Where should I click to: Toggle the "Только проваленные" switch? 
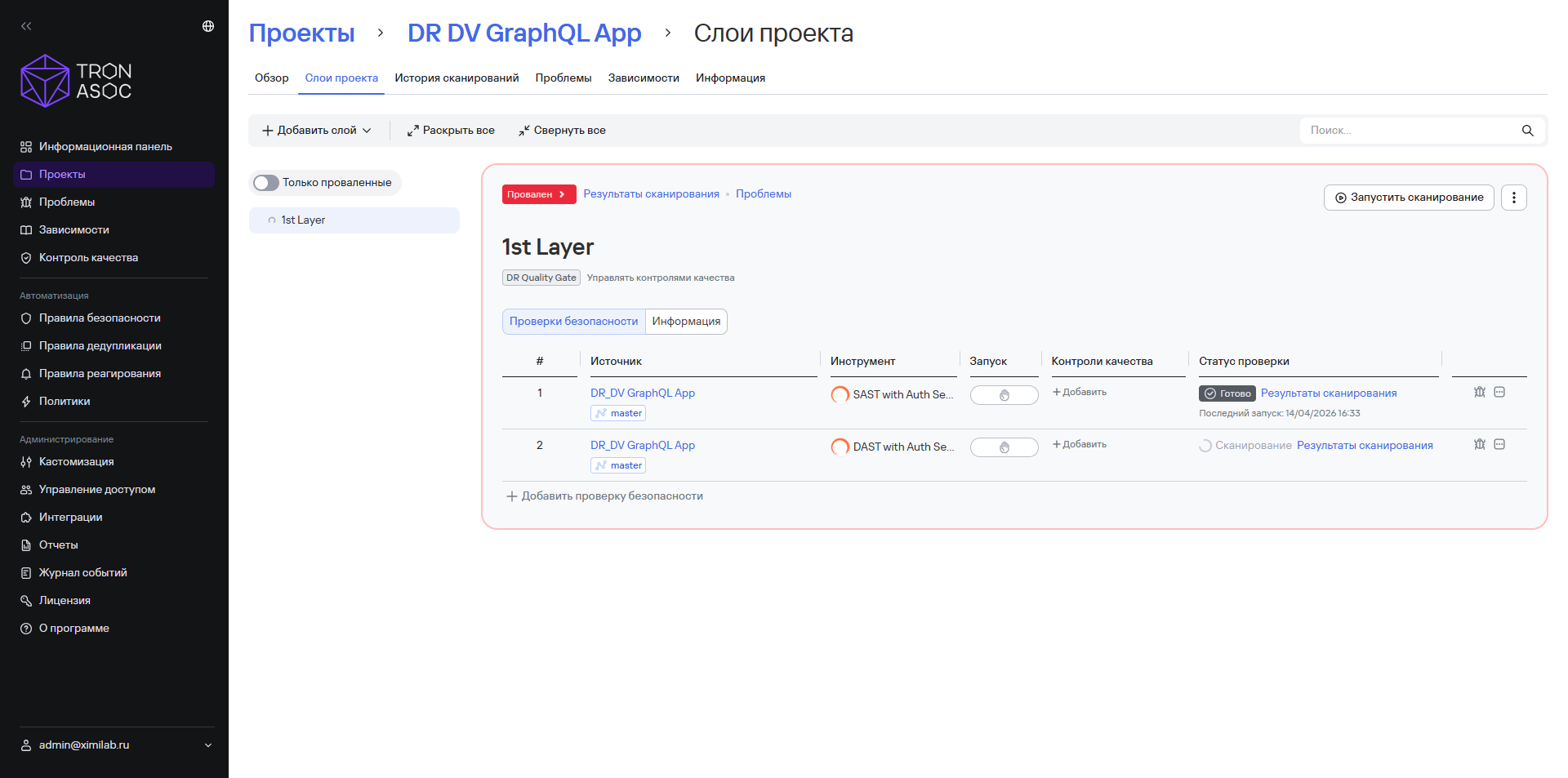click(x=266, y=183)
